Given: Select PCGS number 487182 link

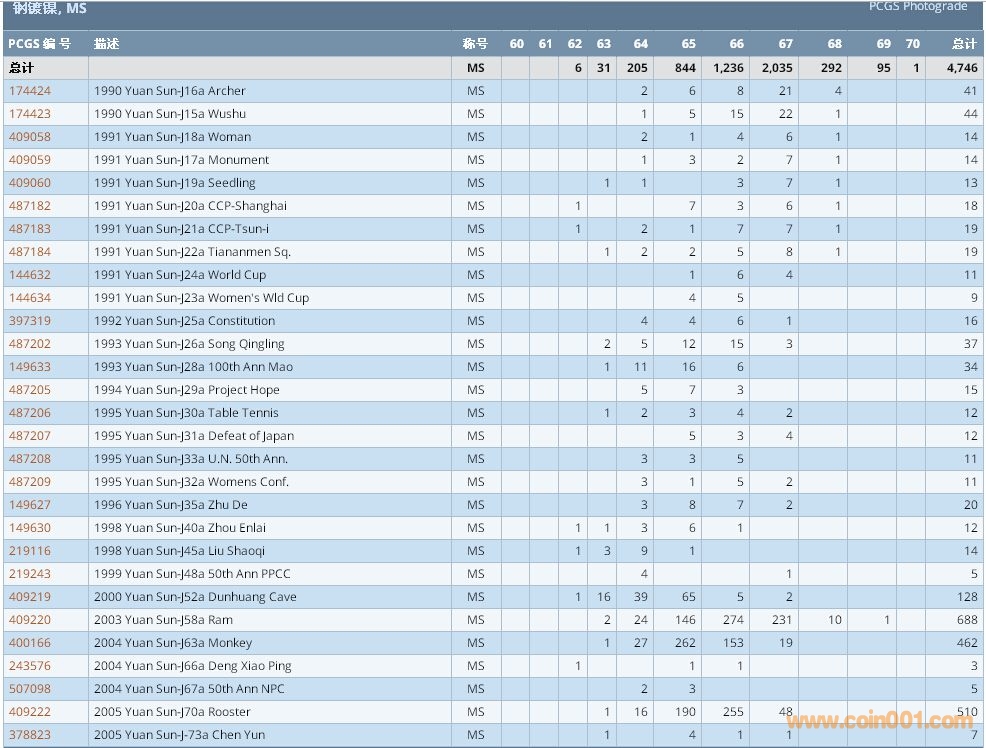Looking at the screenshot, I should (x=30, y=206).
